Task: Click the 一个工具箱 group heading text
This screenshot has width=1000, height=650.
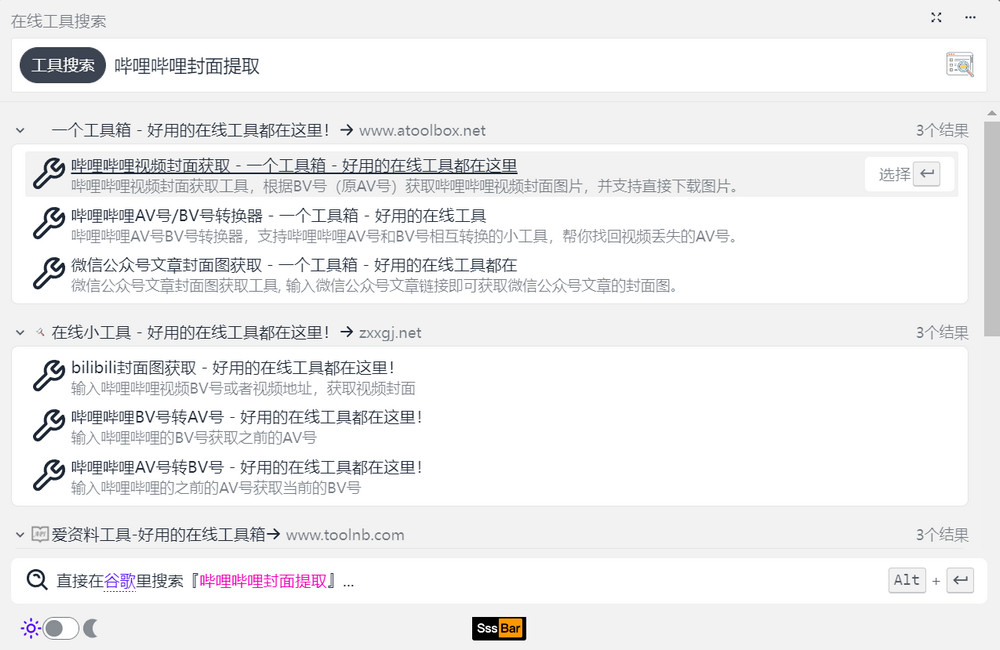Action: [x=189, y=131]
